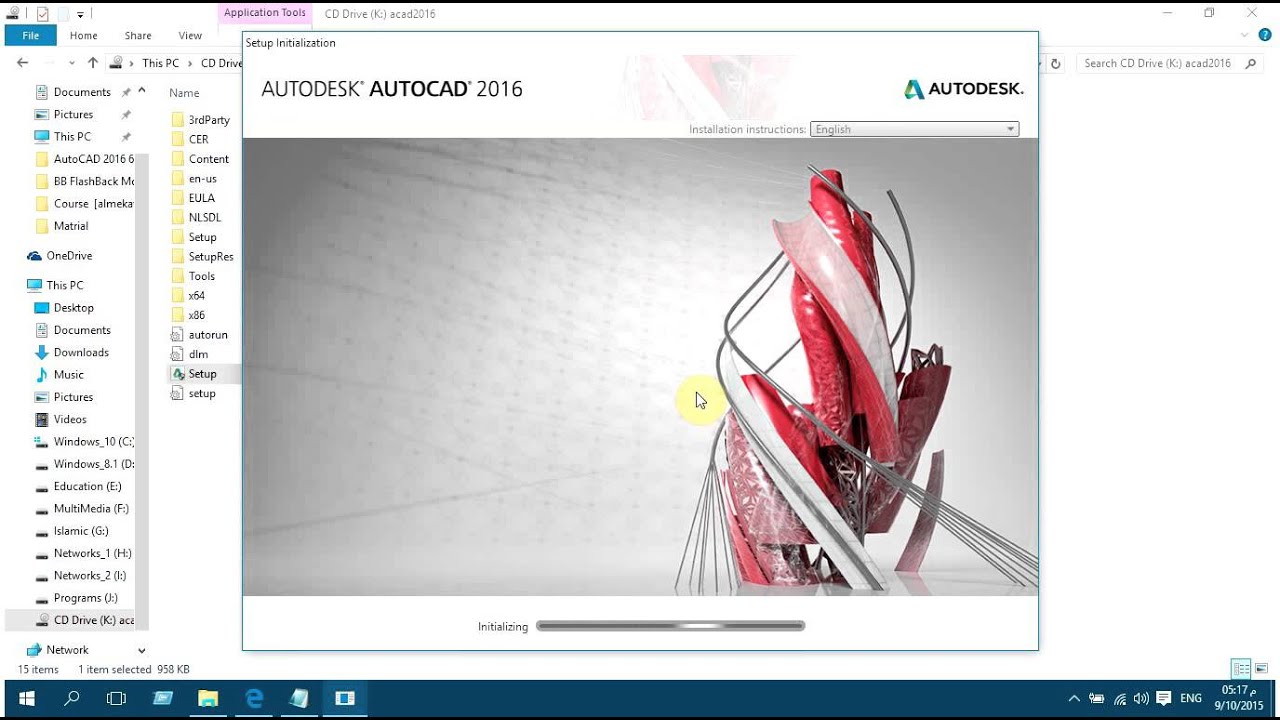Collapse the Quick access scroll-up chevron

142,90
